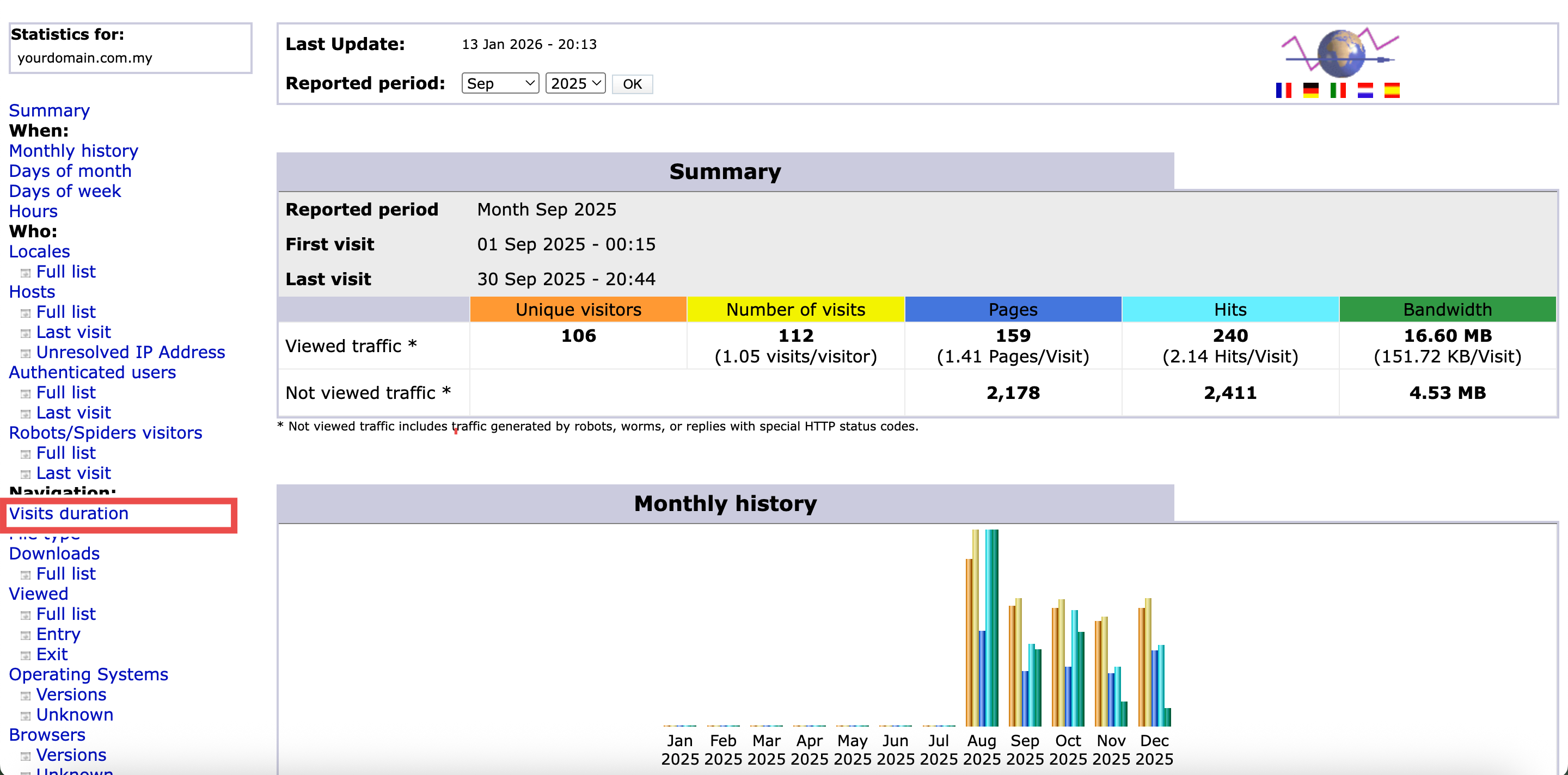Click the Unique visitors orange header
Screen dimensions: 1568x775
pyautogui.click(x=578, y=310)
